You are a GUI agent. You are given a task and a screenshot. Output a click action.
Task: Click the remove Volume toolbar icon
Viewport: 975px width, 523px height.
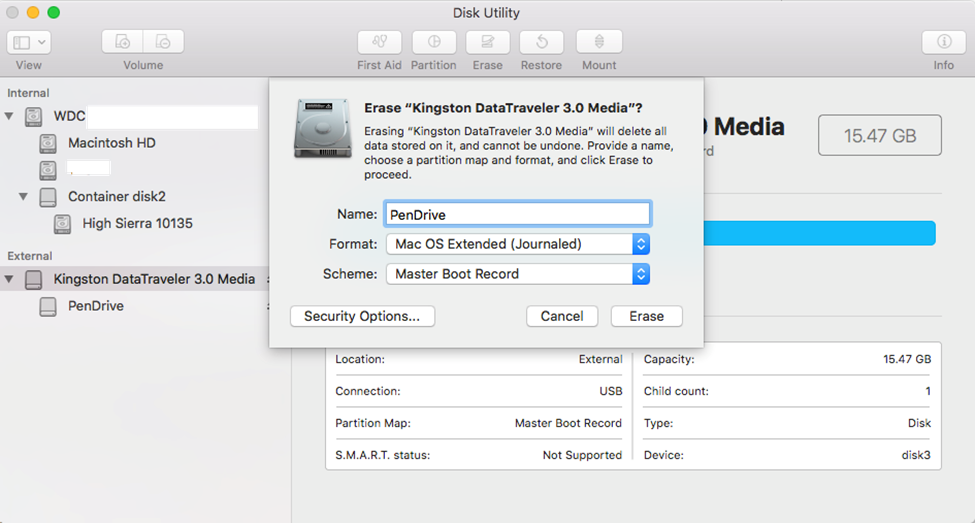tap(164, 42)
